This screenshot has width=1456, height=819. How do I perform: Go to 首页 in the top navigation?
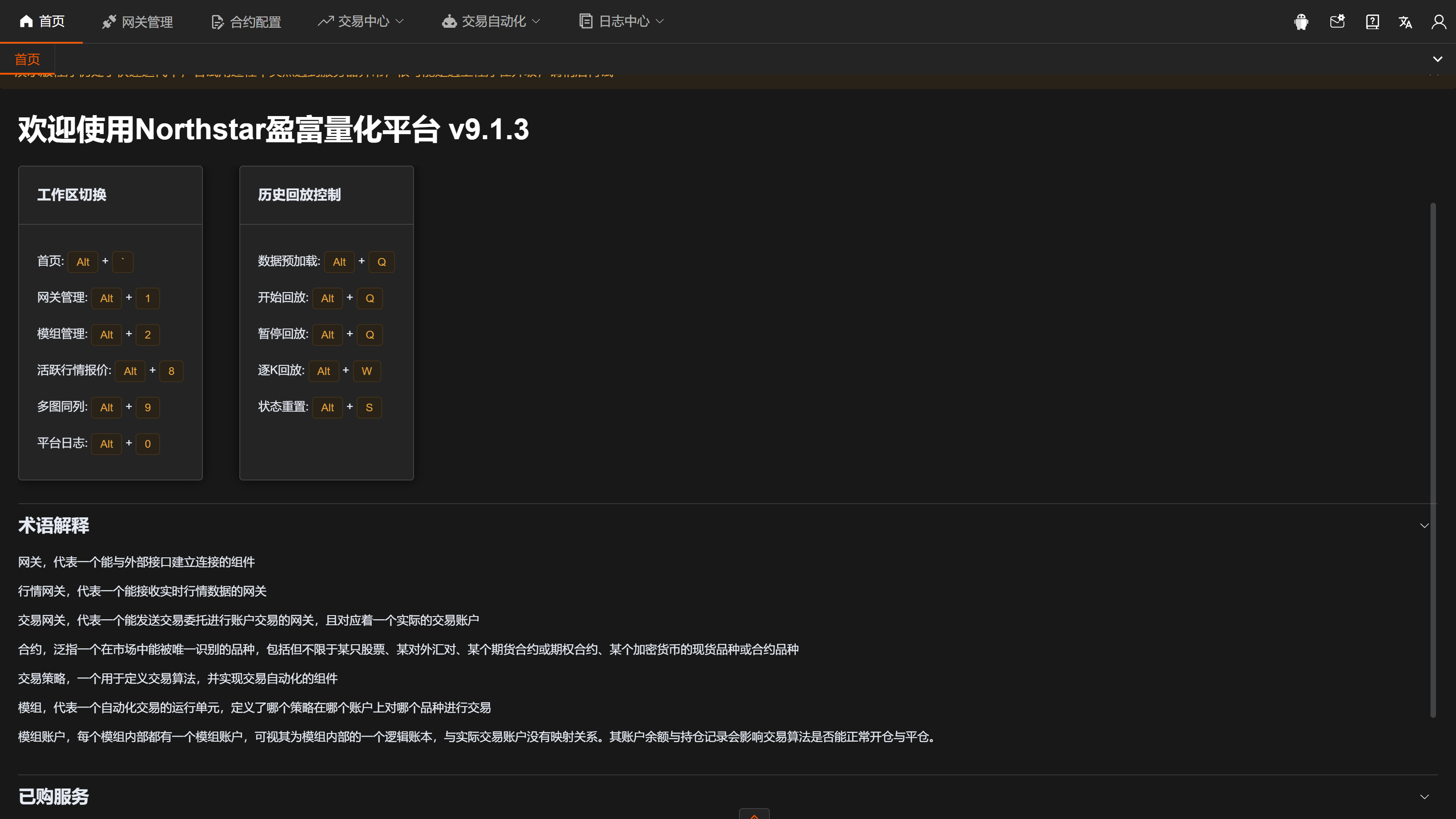42,21
